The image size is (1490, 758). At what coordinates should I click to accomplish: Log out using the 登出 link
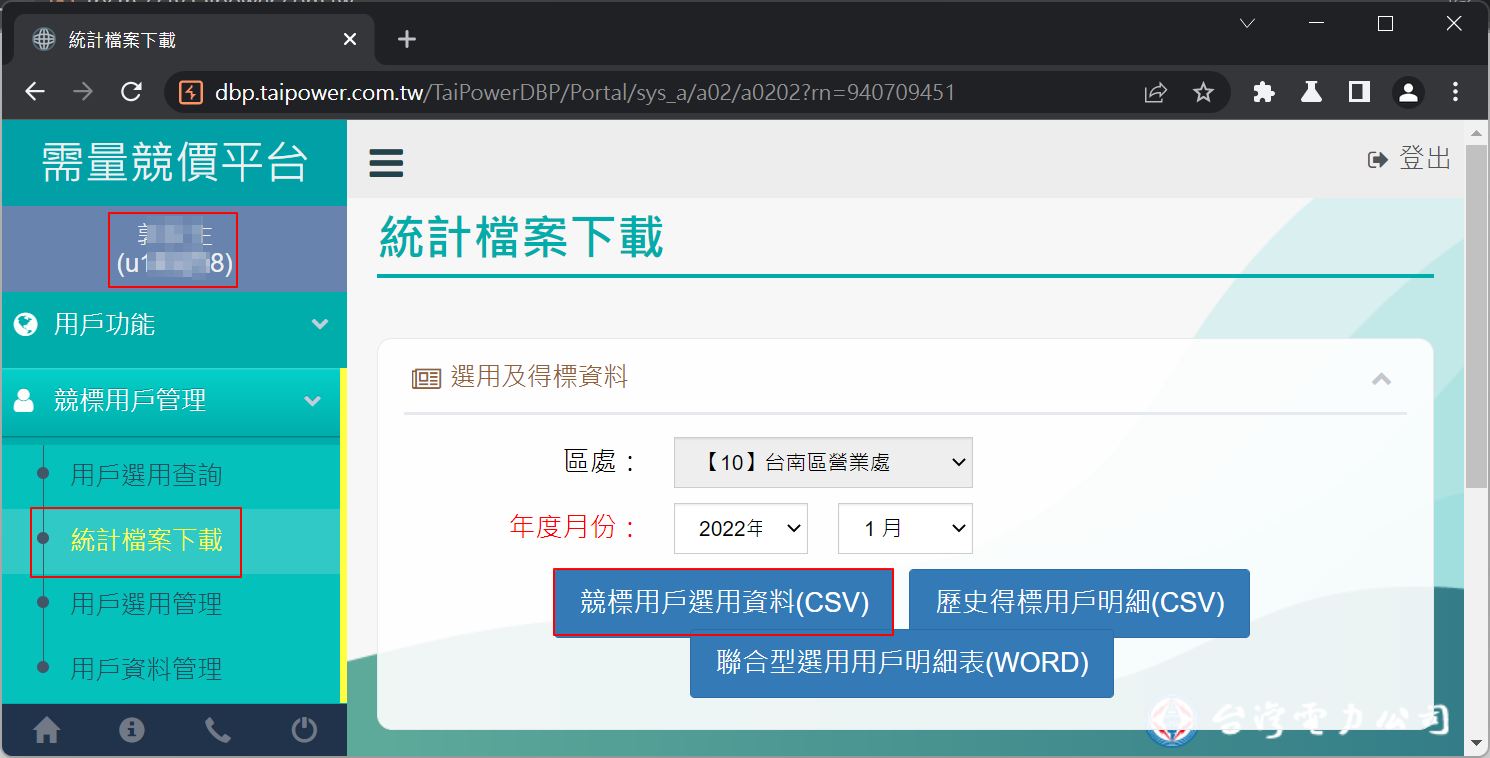point(1409,158)
